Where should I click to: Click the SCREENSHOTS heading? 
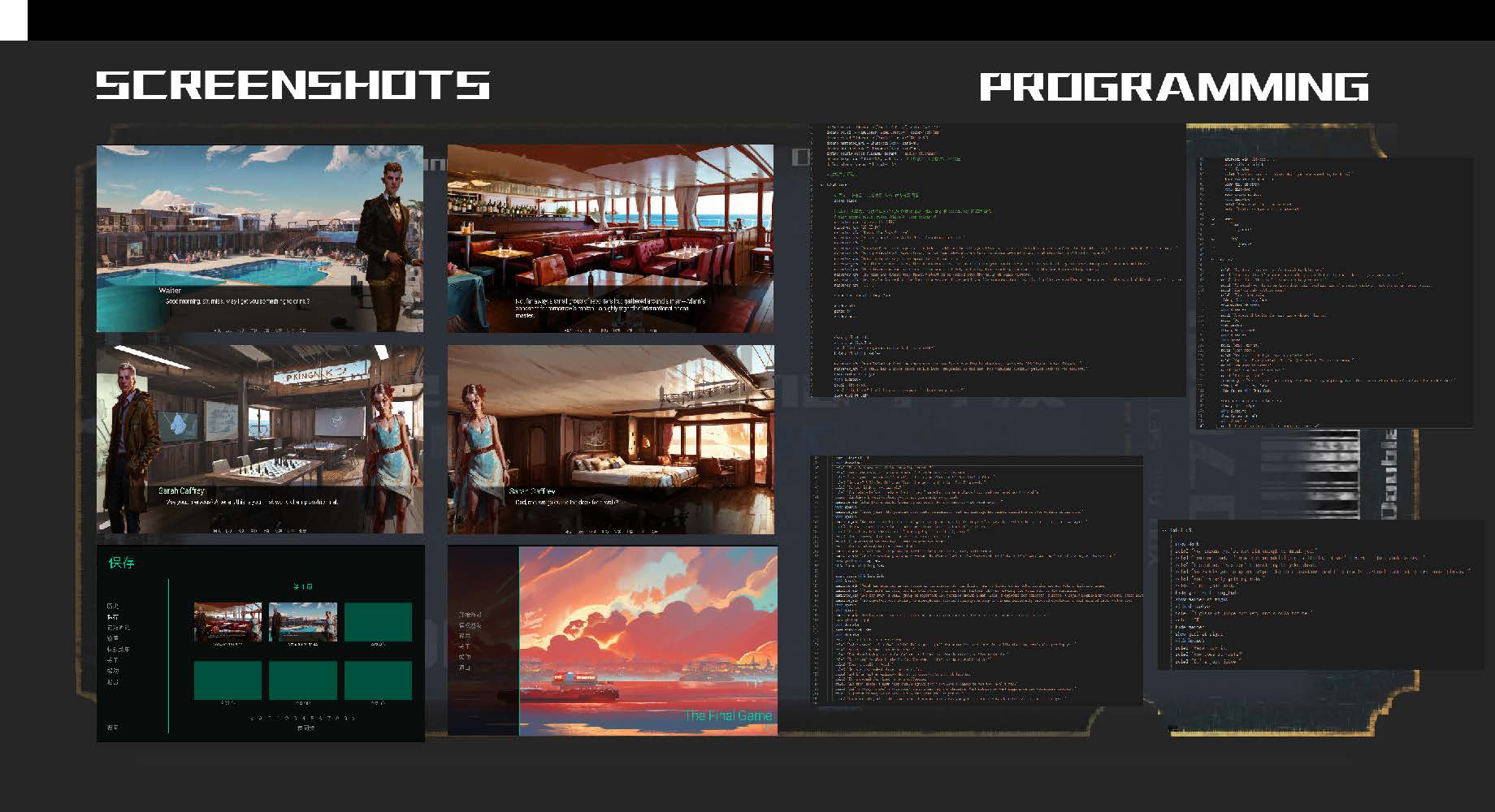(x=293, y=85)
